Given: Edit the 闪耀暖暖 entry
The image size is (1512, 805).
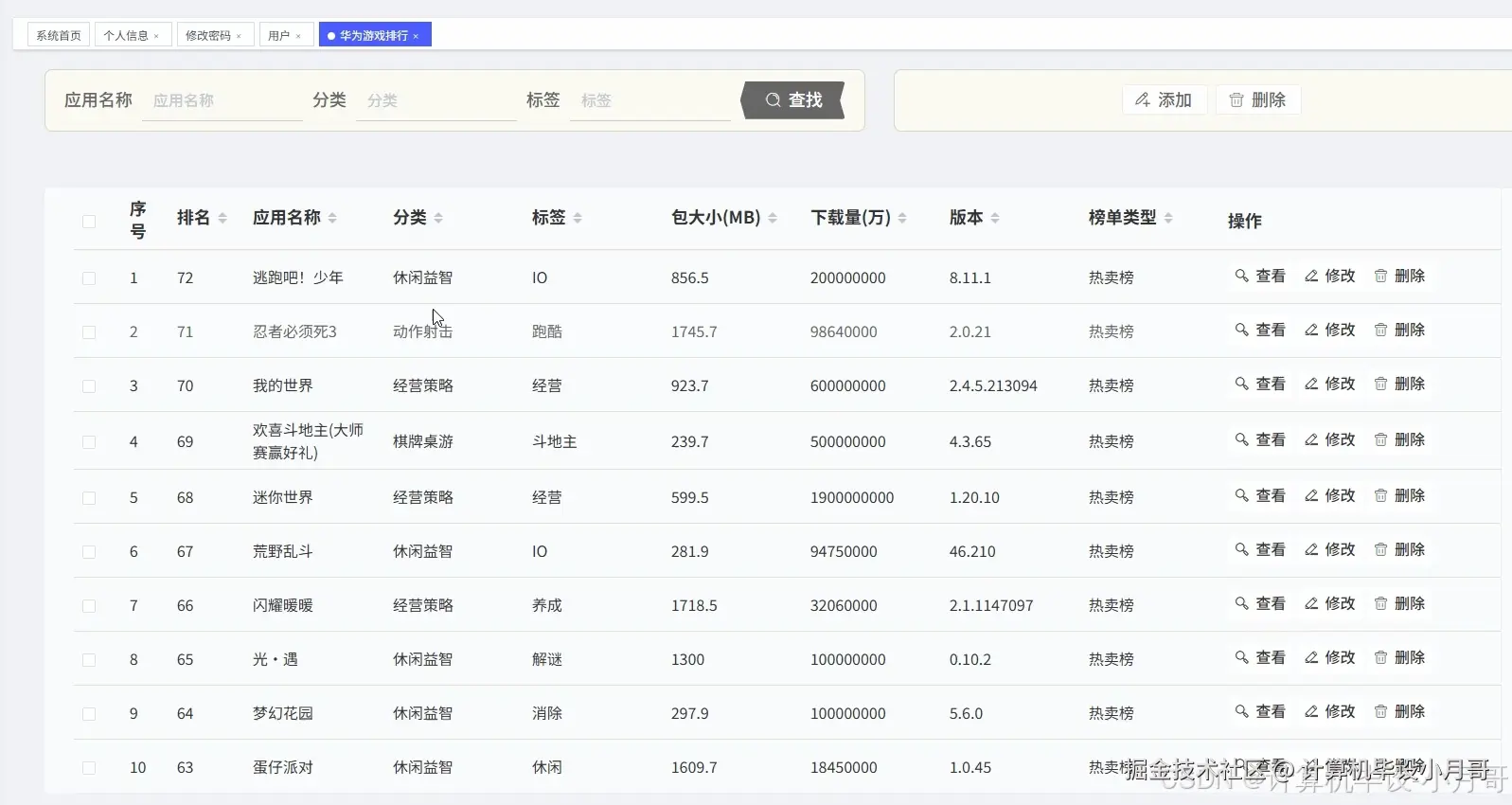Looking at the screenshot, I should [x=1329, y=603].
